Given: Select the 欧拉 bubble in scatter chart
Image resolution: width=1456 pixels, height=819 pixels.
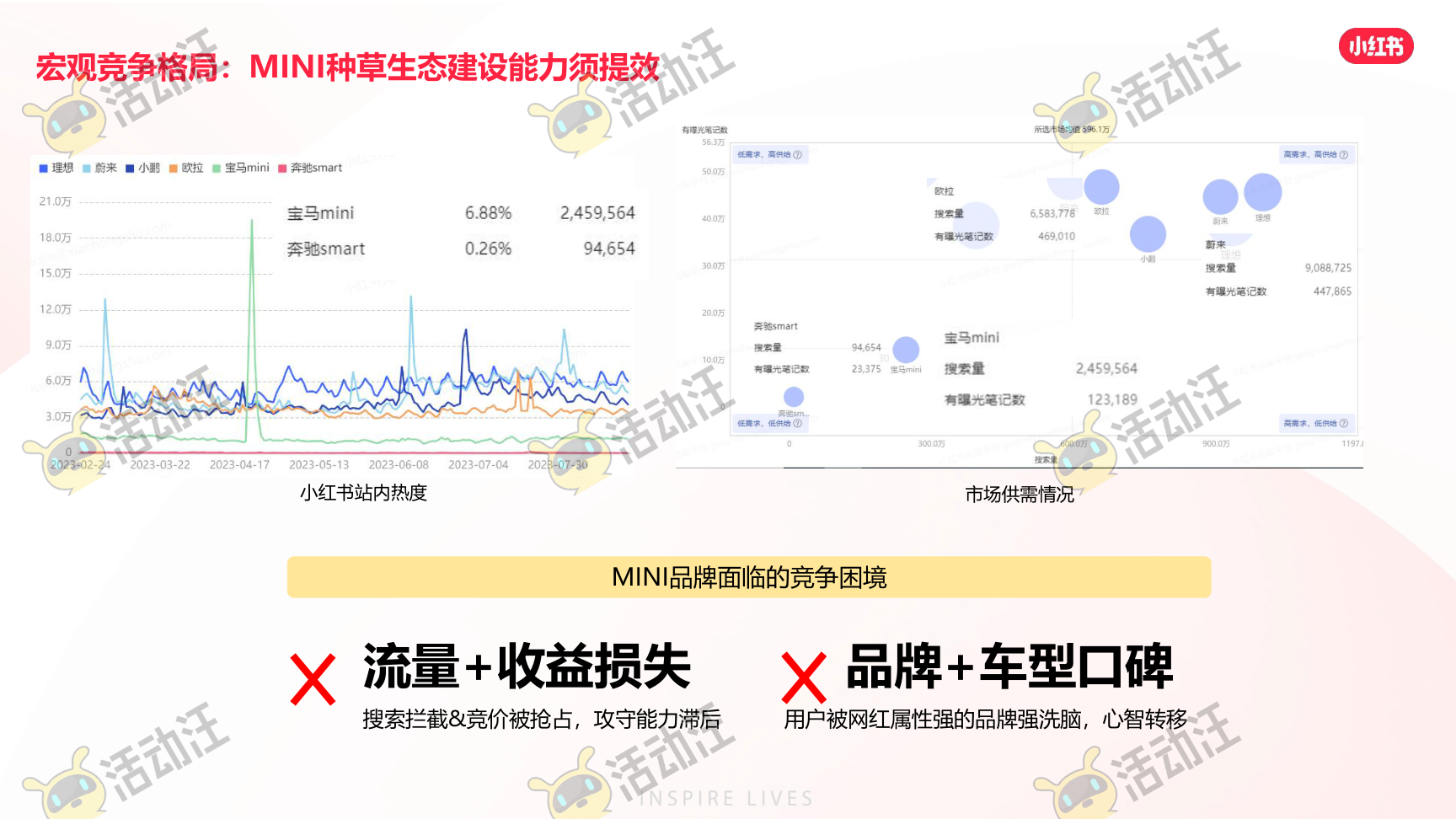Looking at the screenshot, I should click(x=1101, y=187).
